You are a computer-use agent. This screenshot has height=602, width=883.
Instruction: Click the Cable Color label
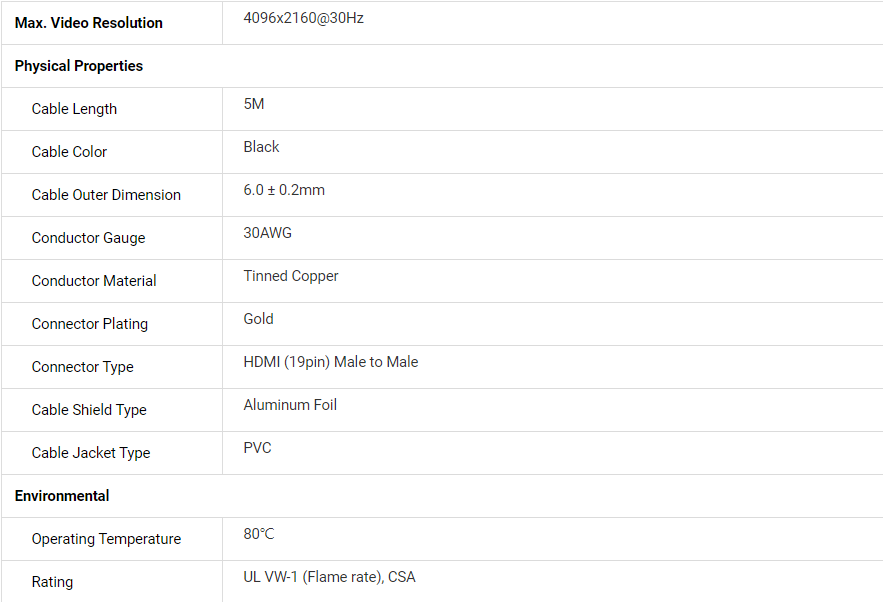coord(69,152)
